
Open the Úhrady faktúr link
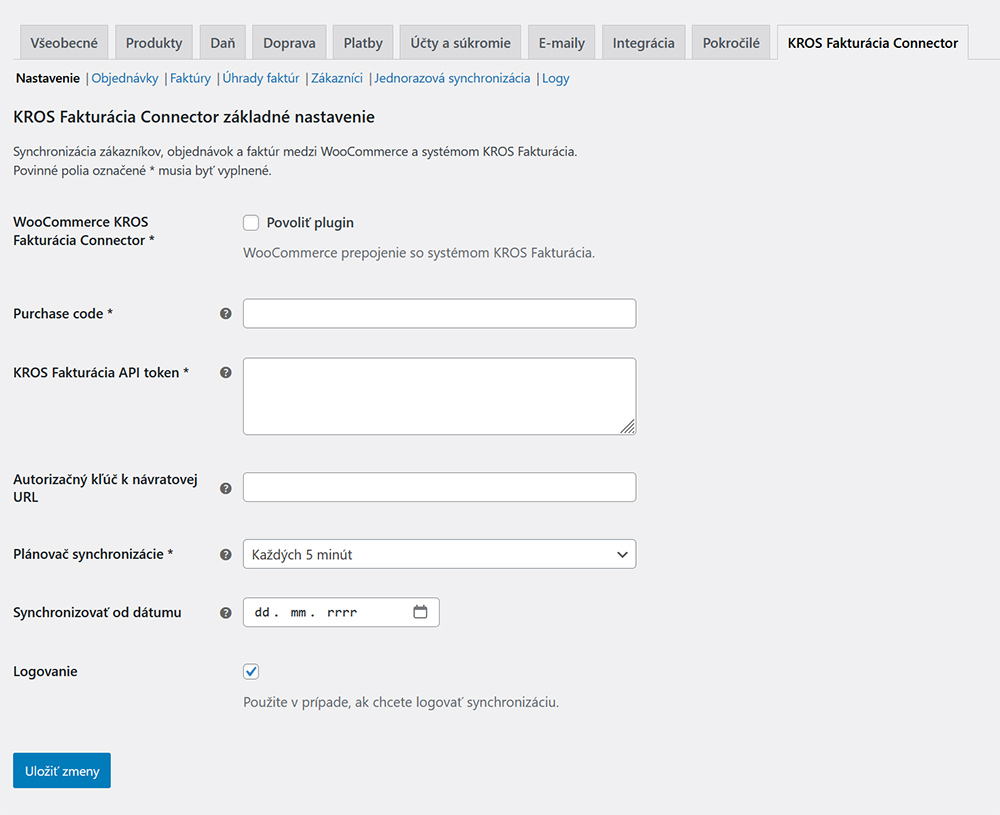tap(261, 78)
